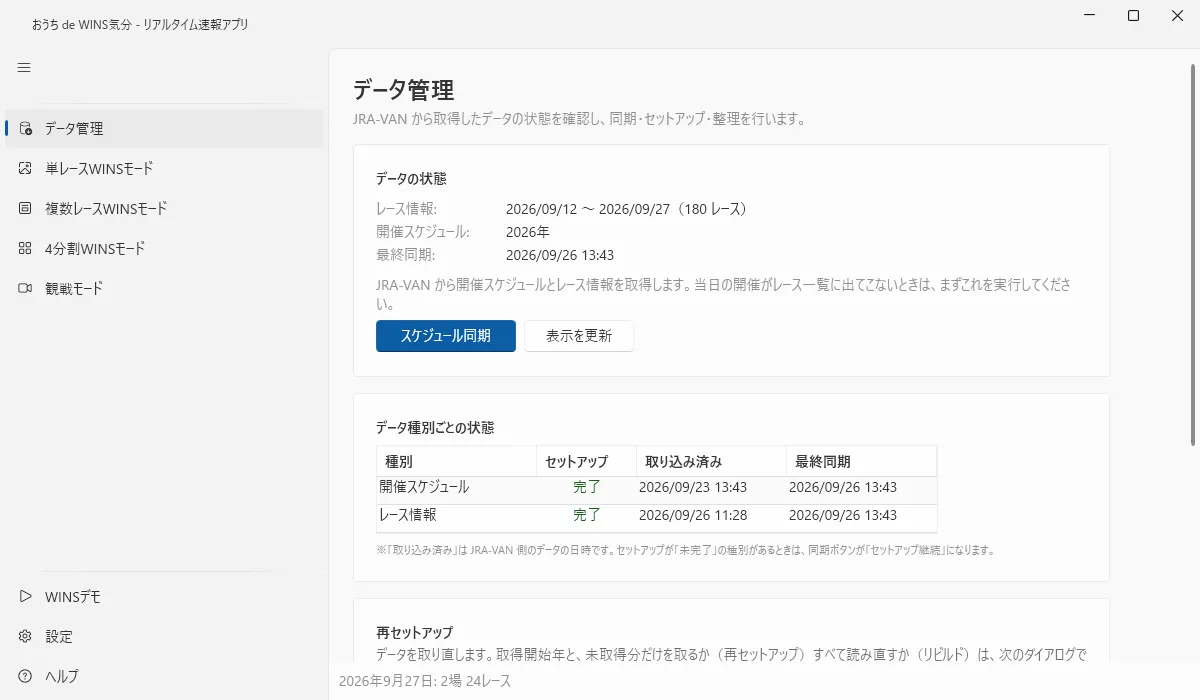Click the 開催スケジュール value 2026年

(528, 232)
